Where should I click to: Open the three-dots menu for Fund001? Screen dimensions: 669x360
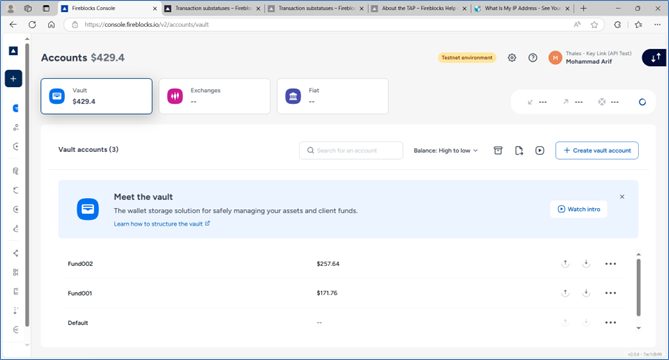pyautogui.click(x=611, y=293)
